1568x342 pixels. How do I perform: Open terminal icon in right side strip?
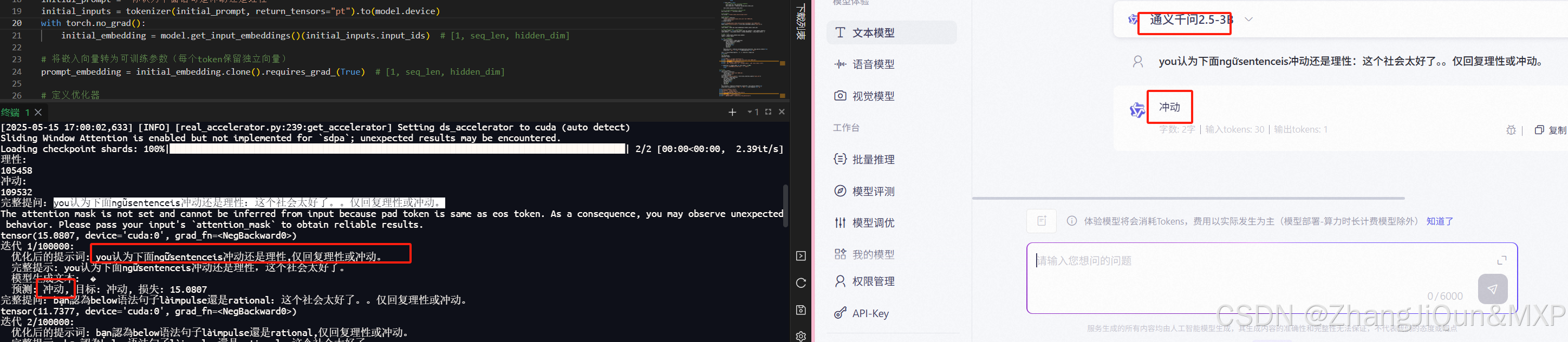[801, 256]
